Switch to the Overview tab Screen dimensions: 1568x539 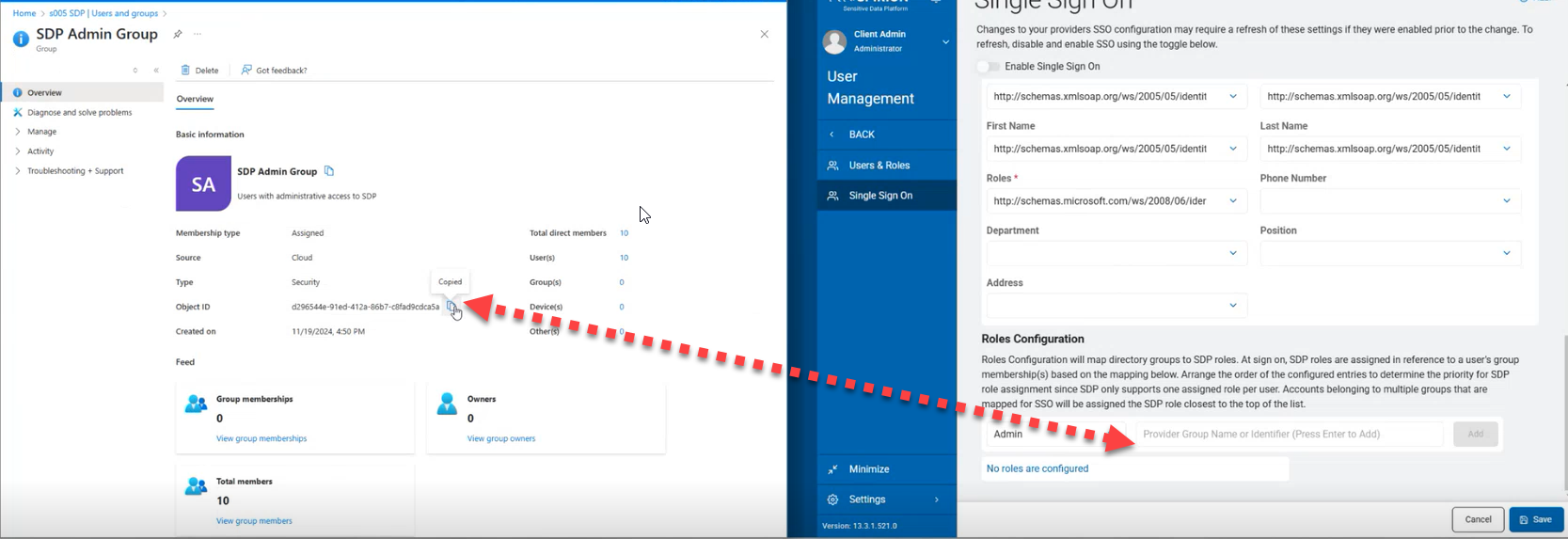195,99
